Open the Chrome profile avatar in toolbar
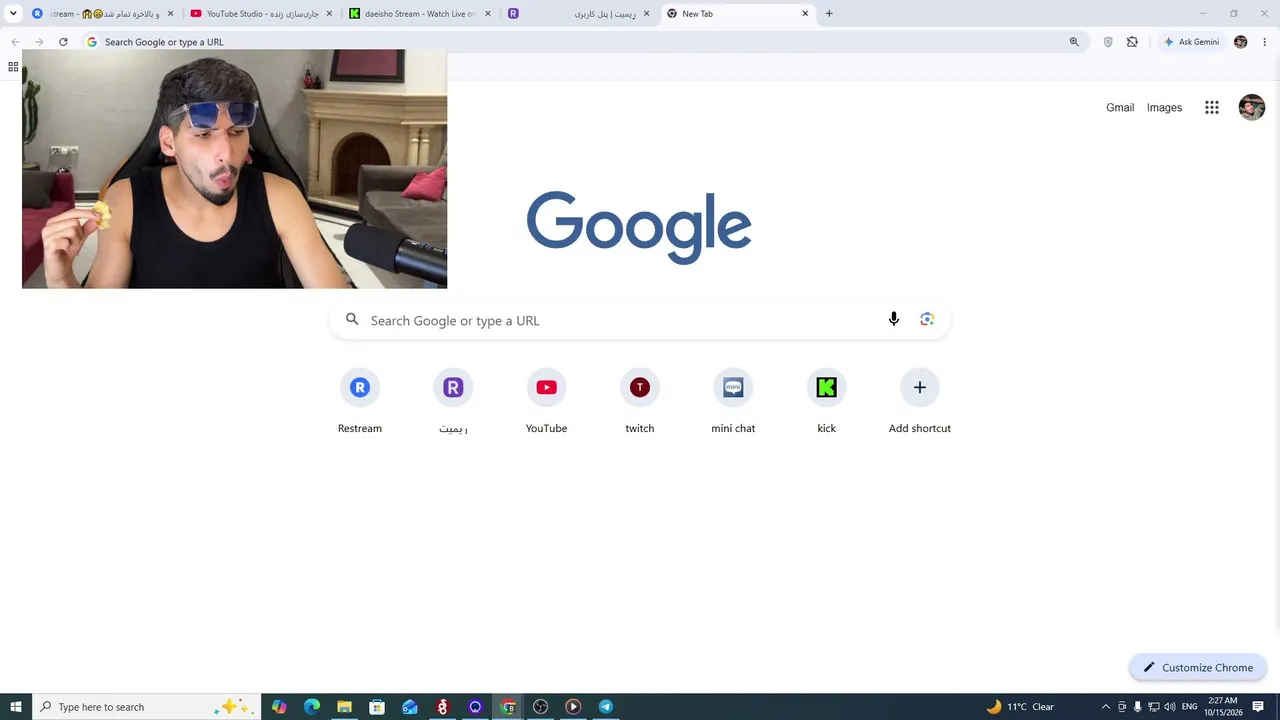This screenshot has height=720, width=1280. (1241, 42)
